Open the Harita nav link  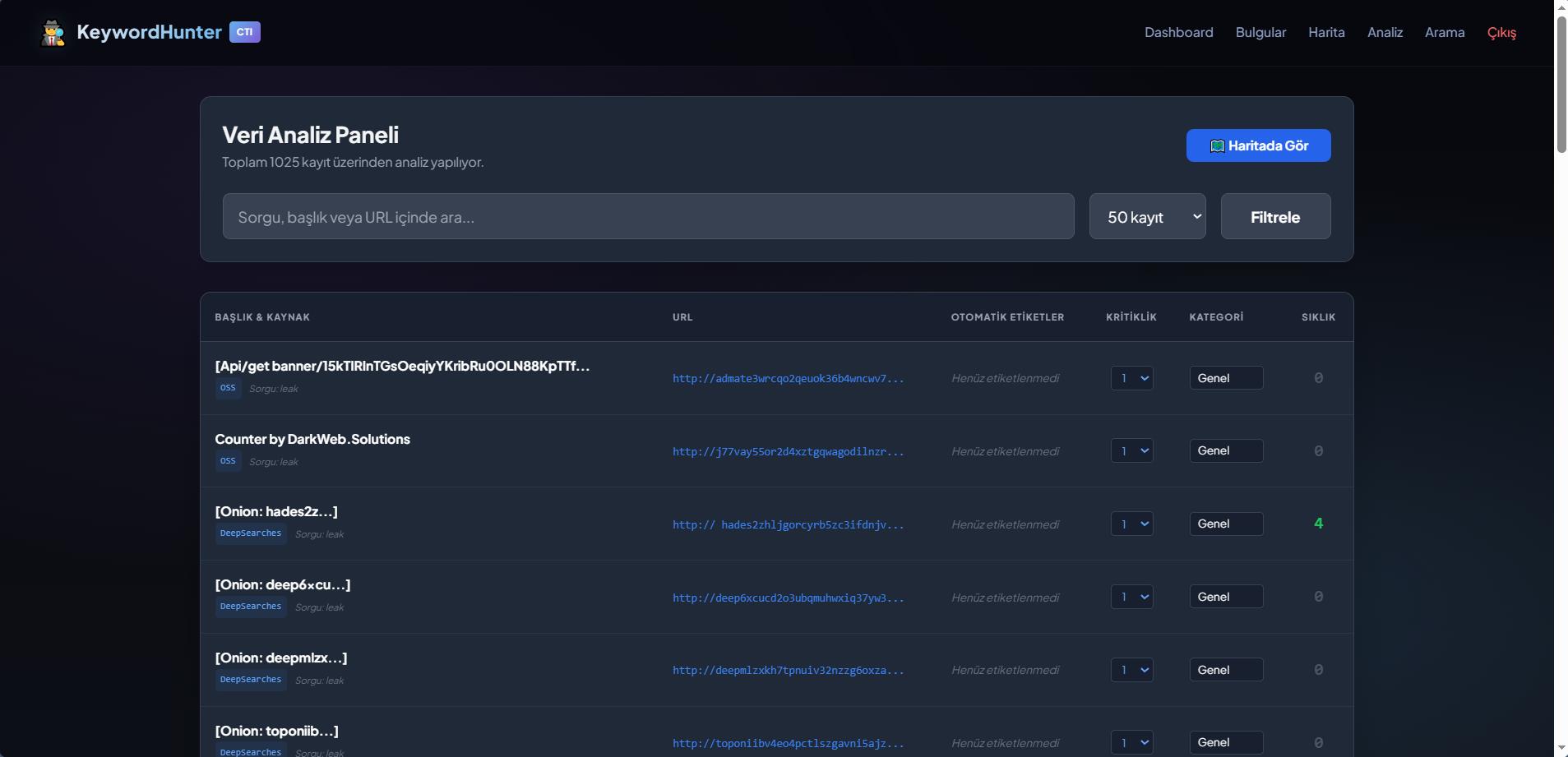click(1326, 32)
